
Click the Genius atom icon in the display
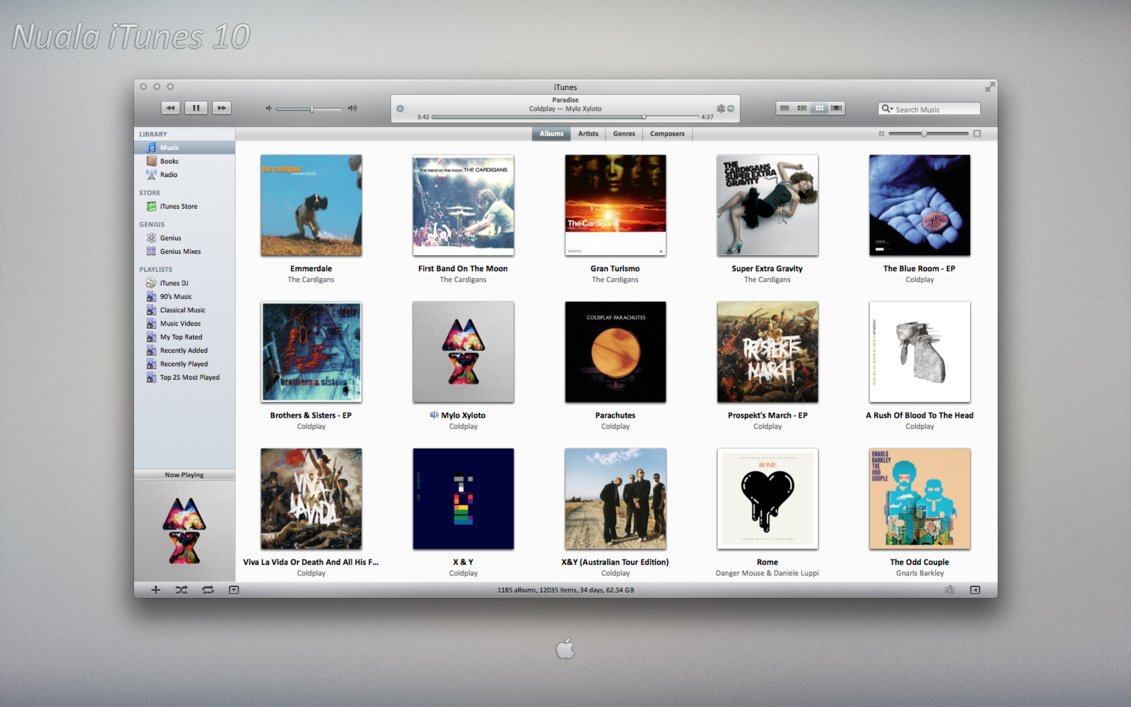pyautogui.click(x=721, y=108)
